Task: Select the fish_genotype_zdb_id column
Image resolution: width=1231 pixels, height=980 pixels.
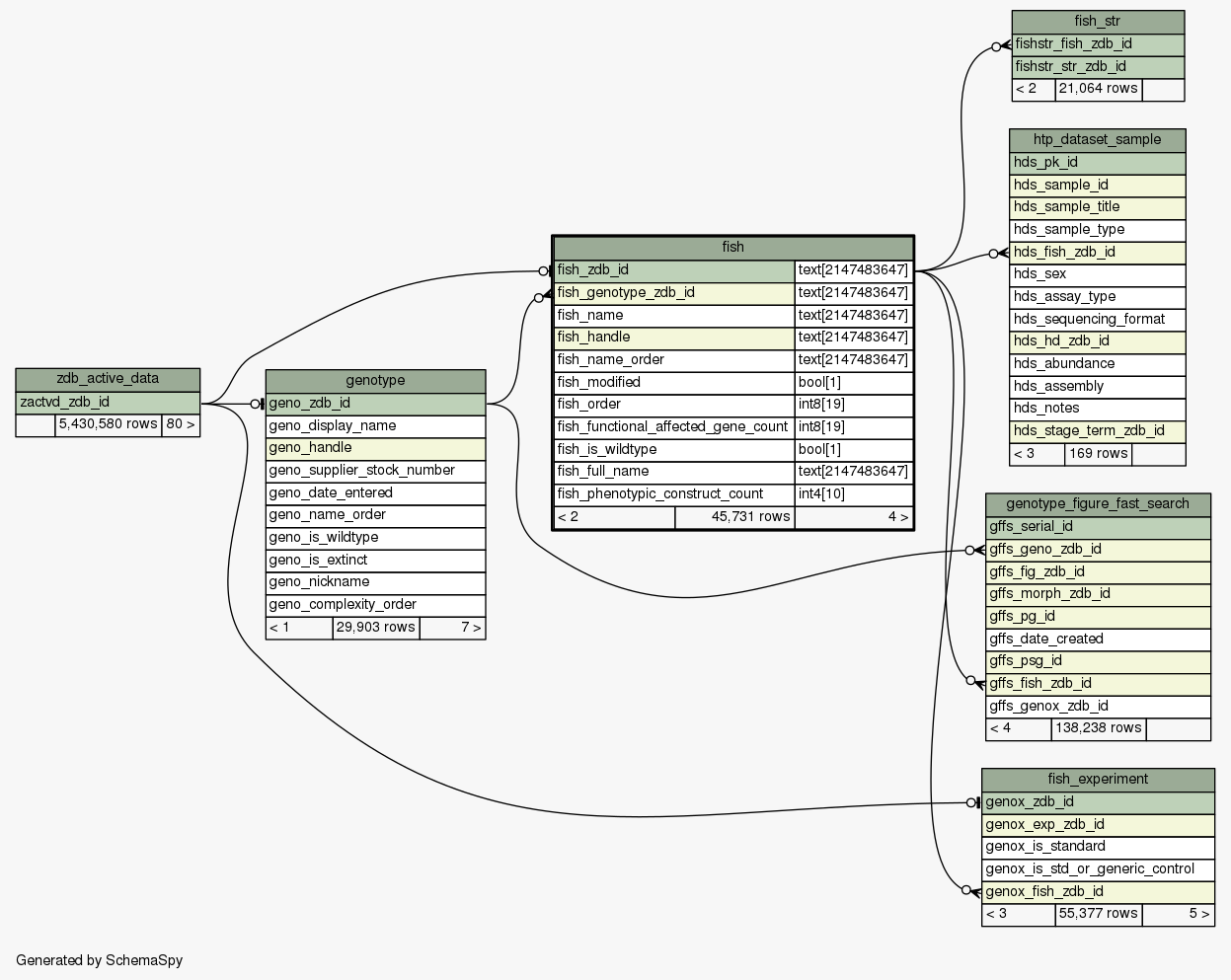Action: click(674, 293)
